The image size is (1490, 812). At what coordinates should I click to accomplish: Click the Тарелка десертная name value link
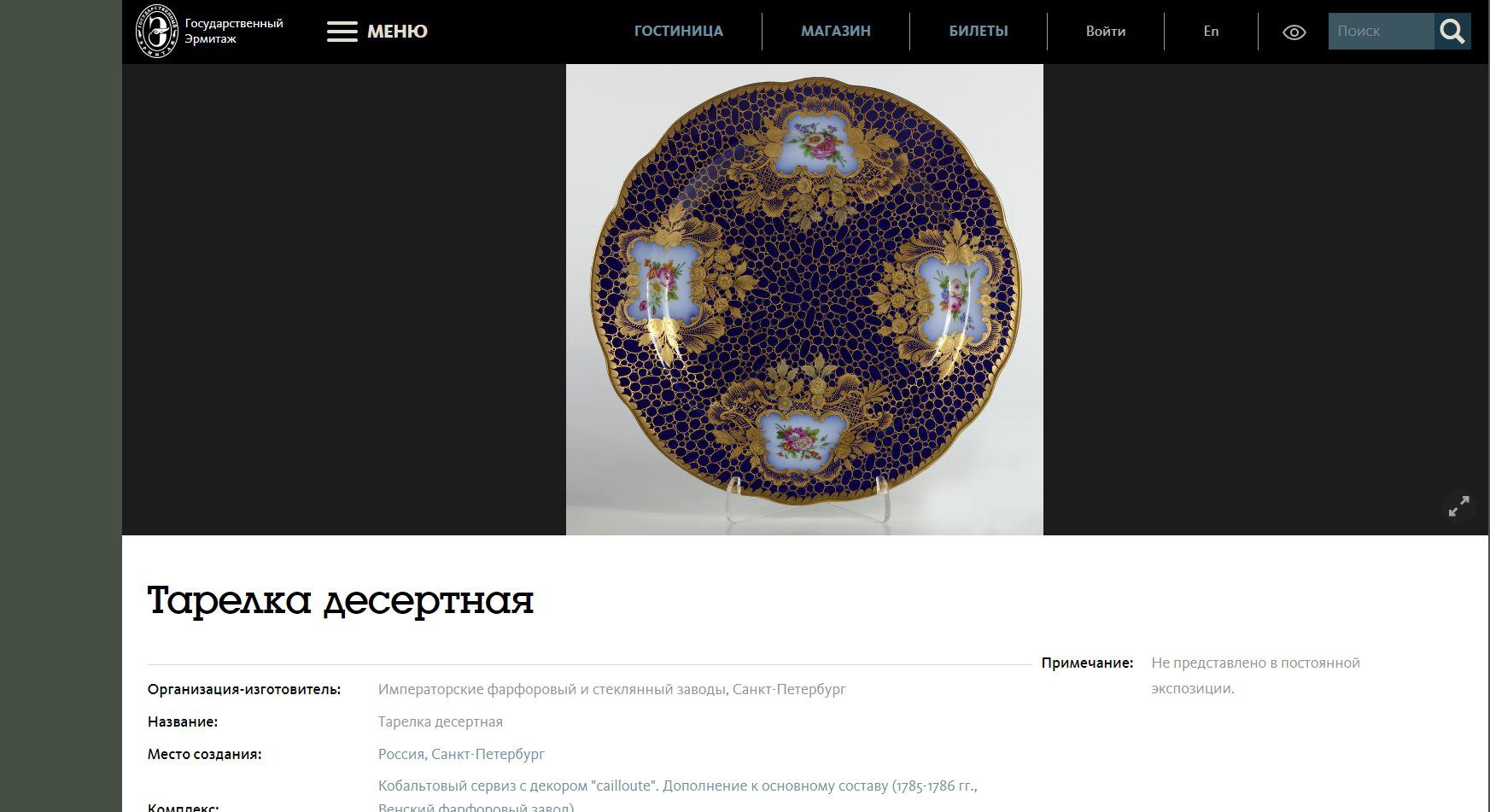click(x=441, y=721)
